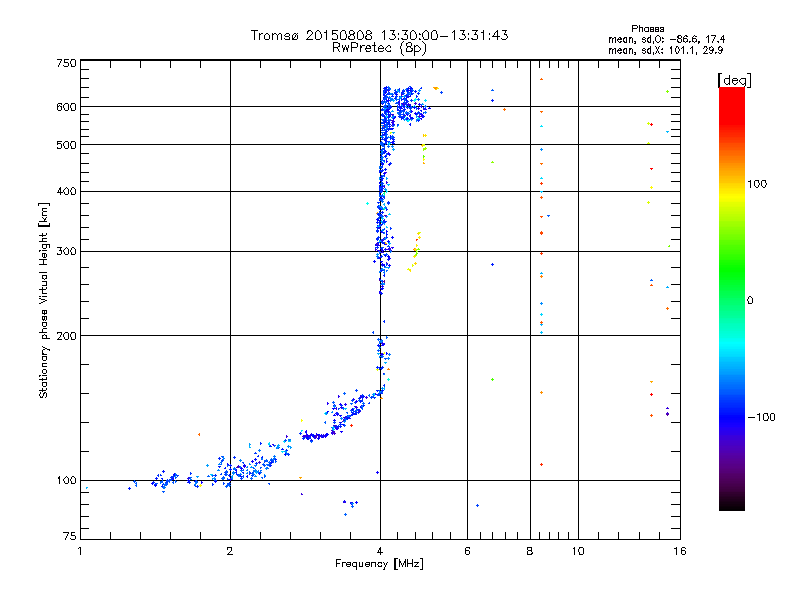
Task: Click the 'Frequency [MHz]' axis label
Action: click(x=379, y=564)
